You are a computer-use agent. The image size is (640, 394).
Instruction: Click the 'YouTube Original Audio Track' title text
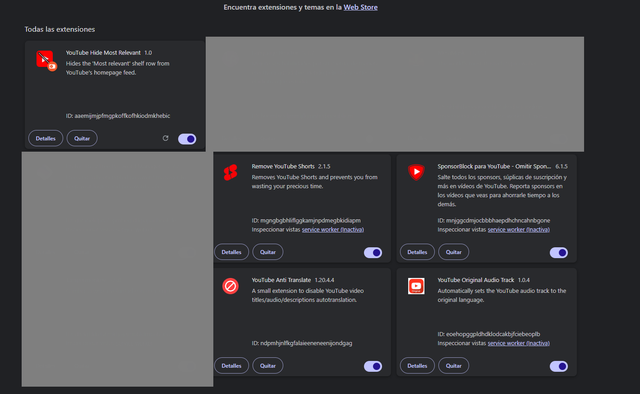pos(476,280)
